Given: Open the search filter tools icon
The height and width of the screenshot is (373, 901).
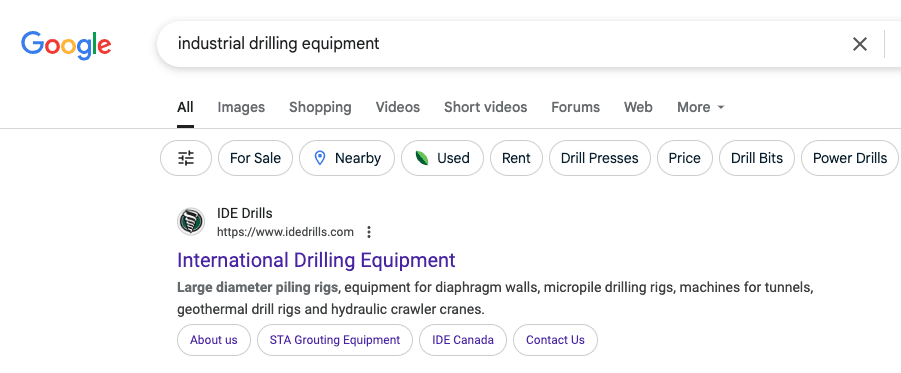Looking at the screenshot, I should [x=186, y=158].
